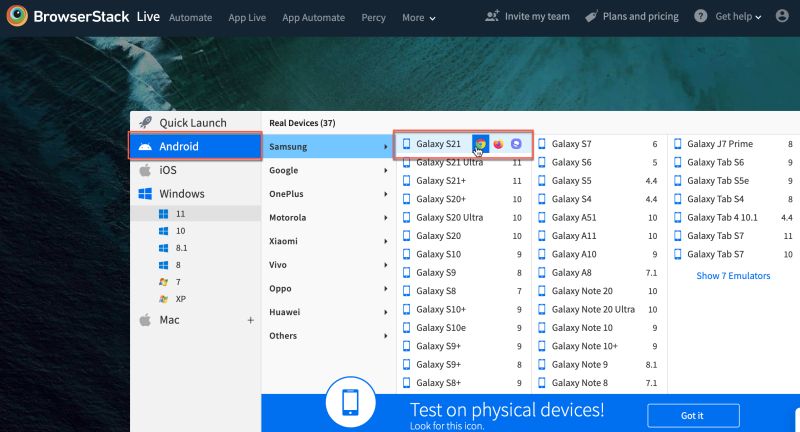Image resolution: width=800 pixels, height=432 pixels.
Task: Open the user account avatar icon
Action: [x=782, y=16]
